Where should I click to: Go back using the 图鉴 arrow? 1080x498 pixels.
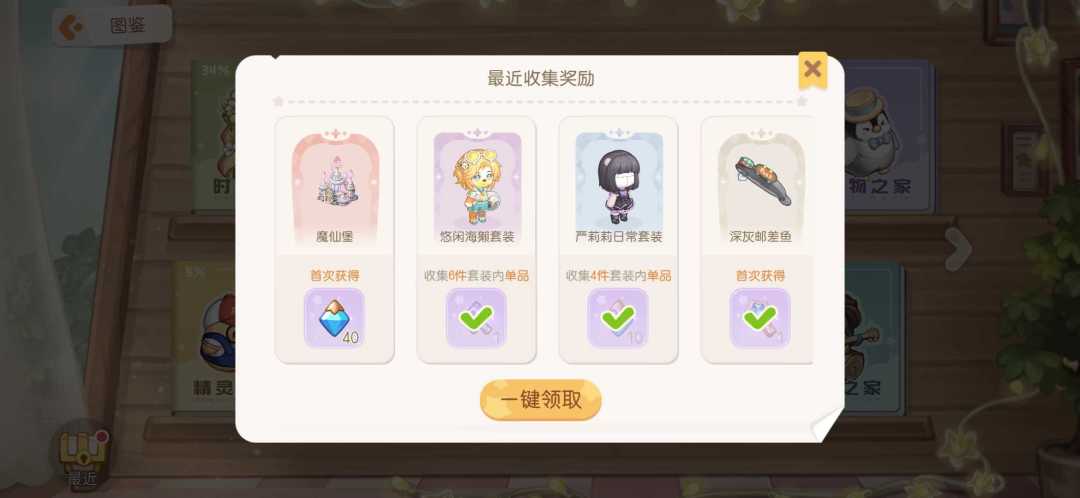(x=70, y=27)
